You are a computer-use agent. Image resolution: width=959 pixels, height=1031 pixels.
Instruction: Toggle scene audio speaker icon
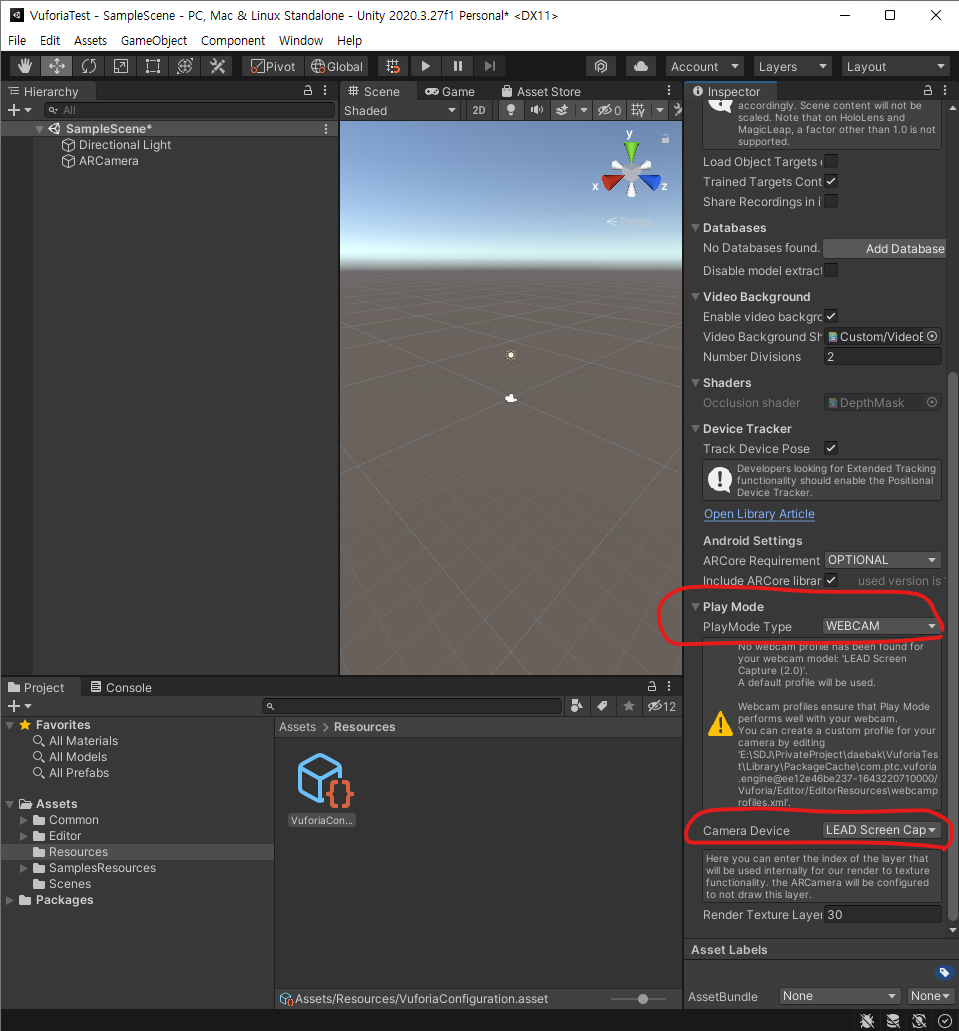tap(537, 110)
